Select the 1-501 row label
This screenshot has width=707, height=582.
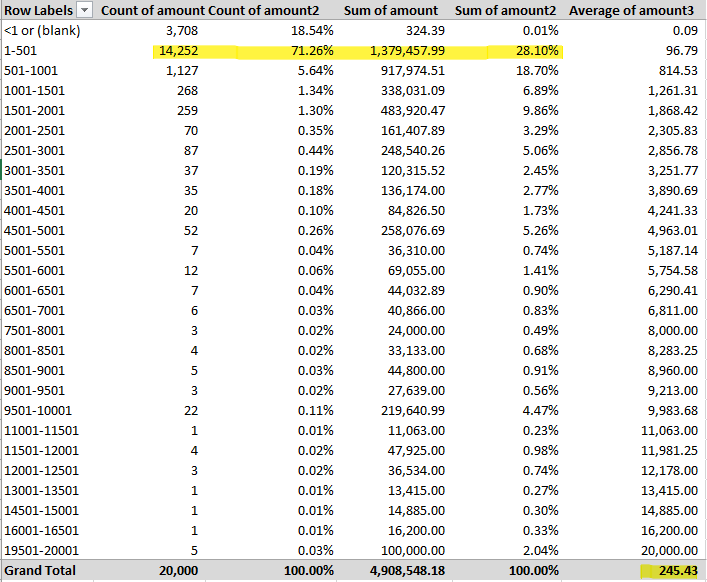coord(21,50)
